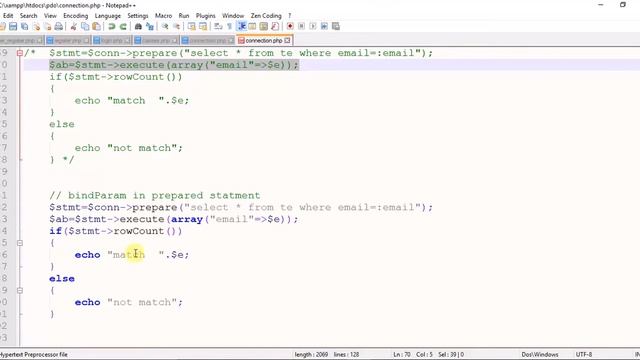Click the highlighted $ab execute line
The height and width of the screenshot is (360, 640).
[174, 65]
